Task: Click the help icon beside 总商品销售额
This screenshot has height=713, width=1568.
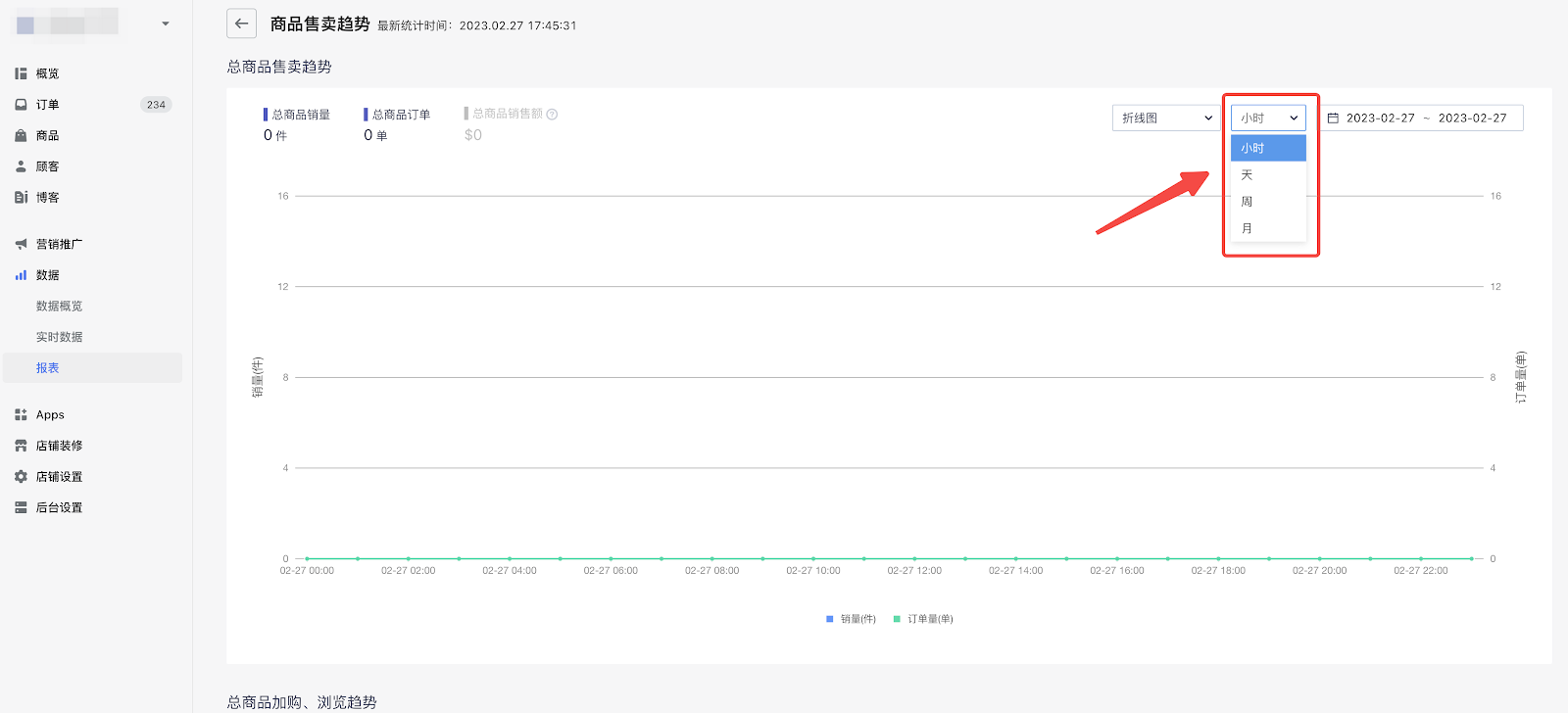Action: click(x=552, y=115)
